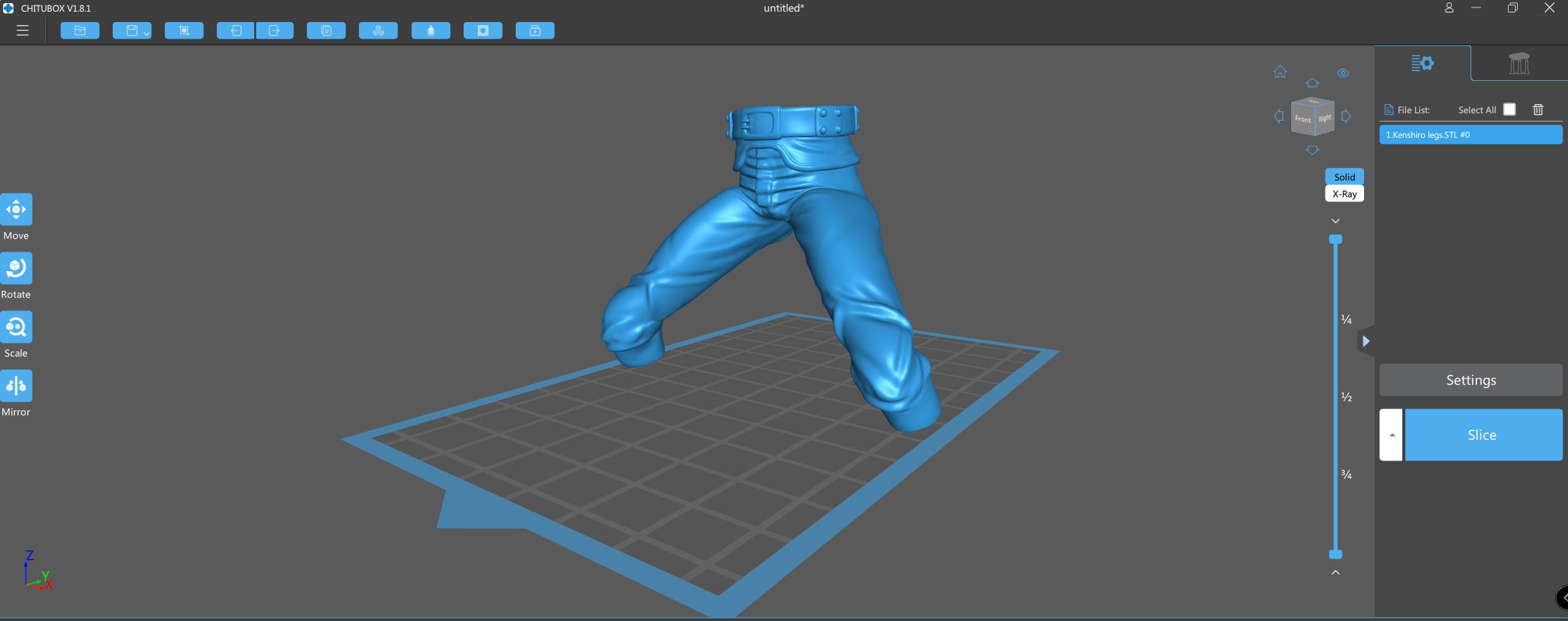Screen dimensions: 1568x621
Task: Click the Undo toolbar icon
Action: click(x=236, y=31)
